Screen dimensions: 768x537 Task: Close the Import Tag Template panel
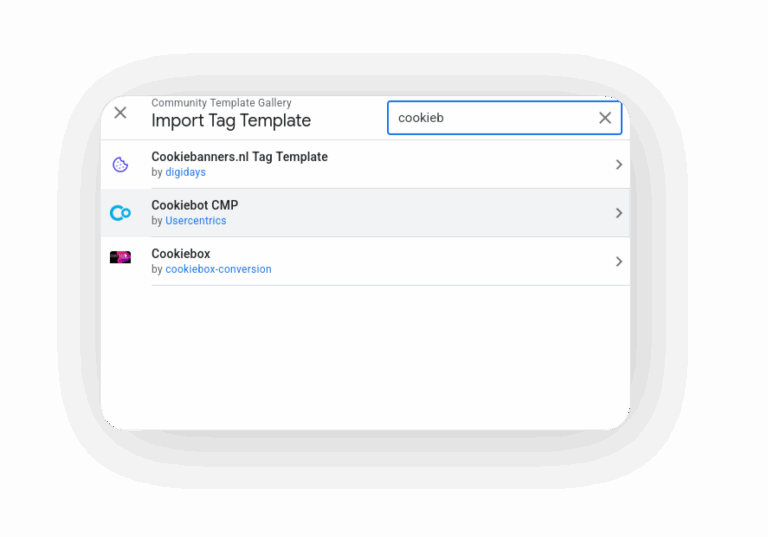tap(120, 113)
